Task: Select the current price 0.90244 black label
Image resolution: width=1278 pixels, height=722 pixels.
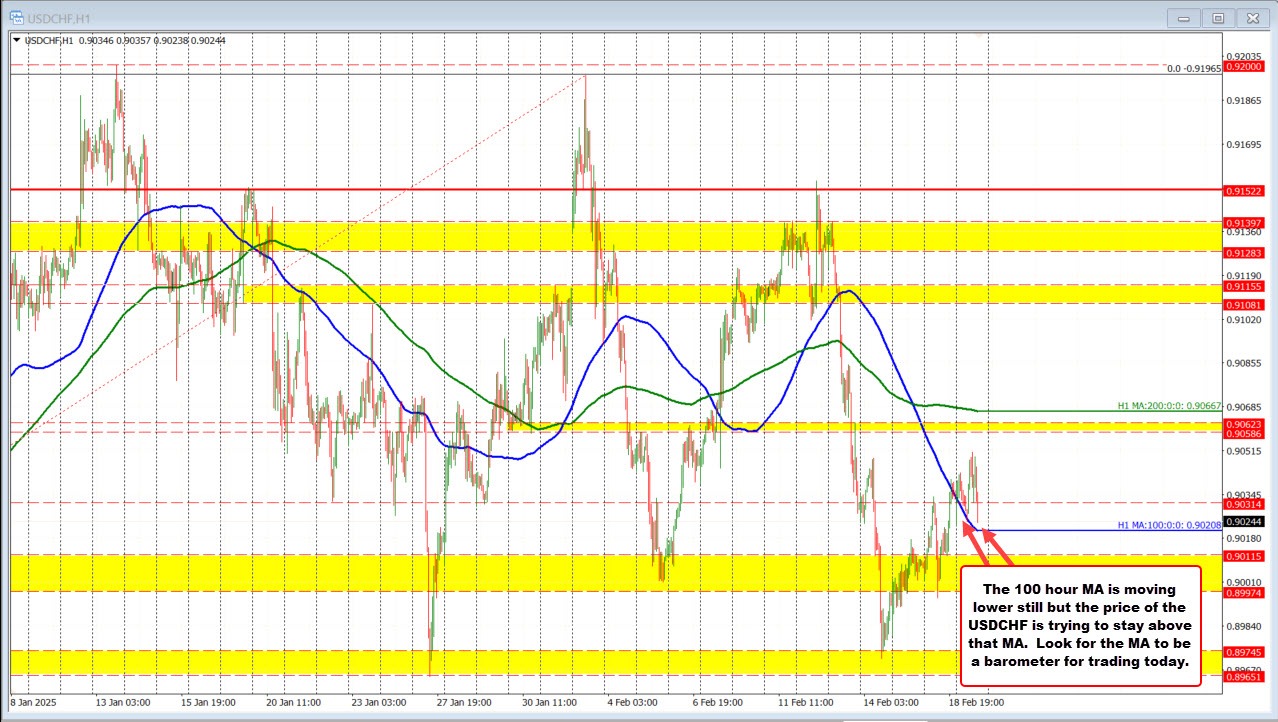Action: coord(1243,521)
